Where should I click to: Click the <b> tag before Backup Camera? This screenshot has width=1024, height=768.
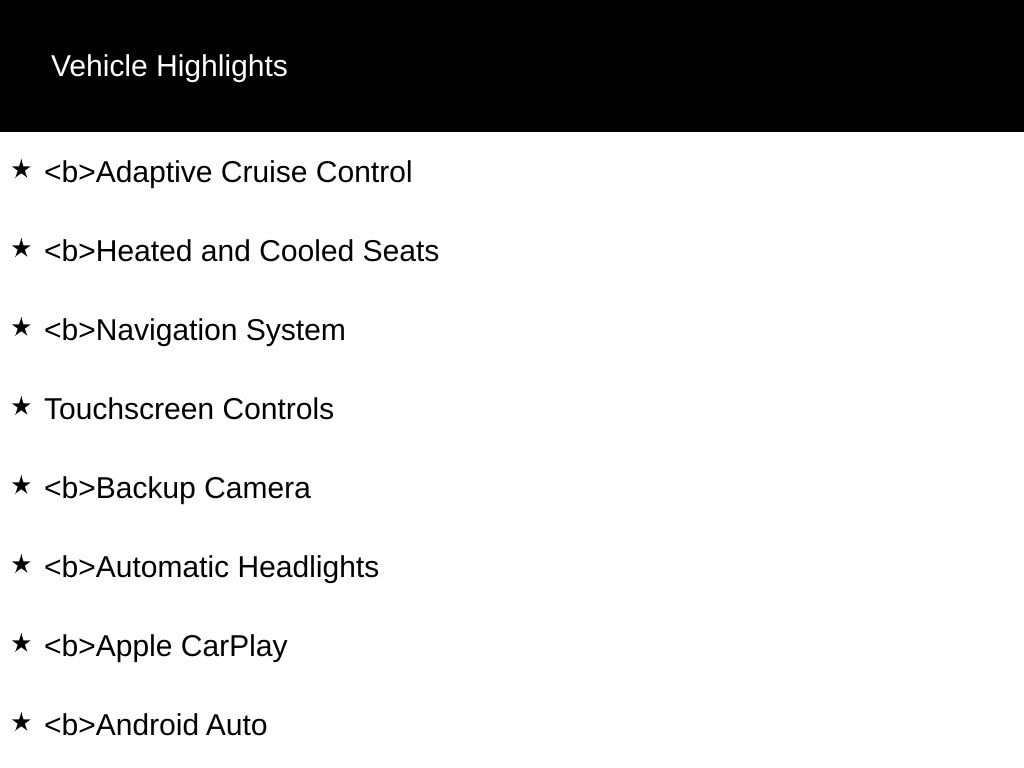[70, 488]
